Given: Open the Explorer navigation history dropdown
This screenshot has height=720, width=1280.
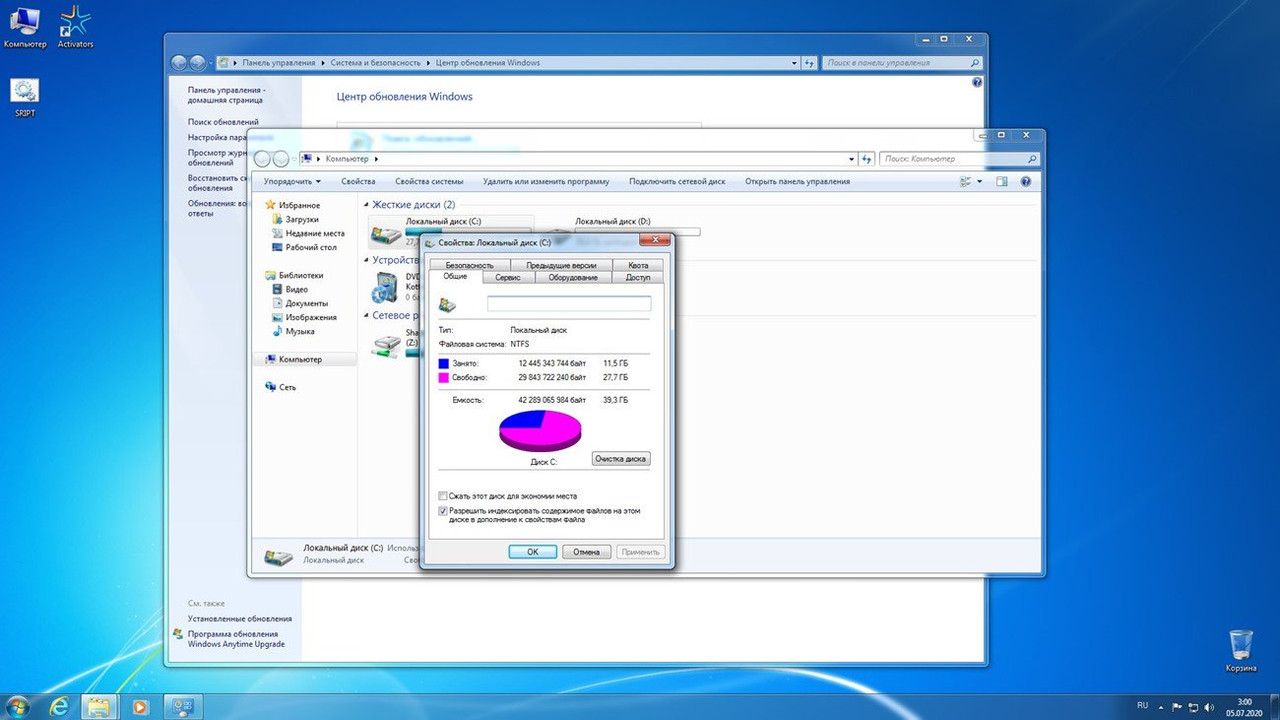Looking at the screenshot, I should tap(294, 159).
